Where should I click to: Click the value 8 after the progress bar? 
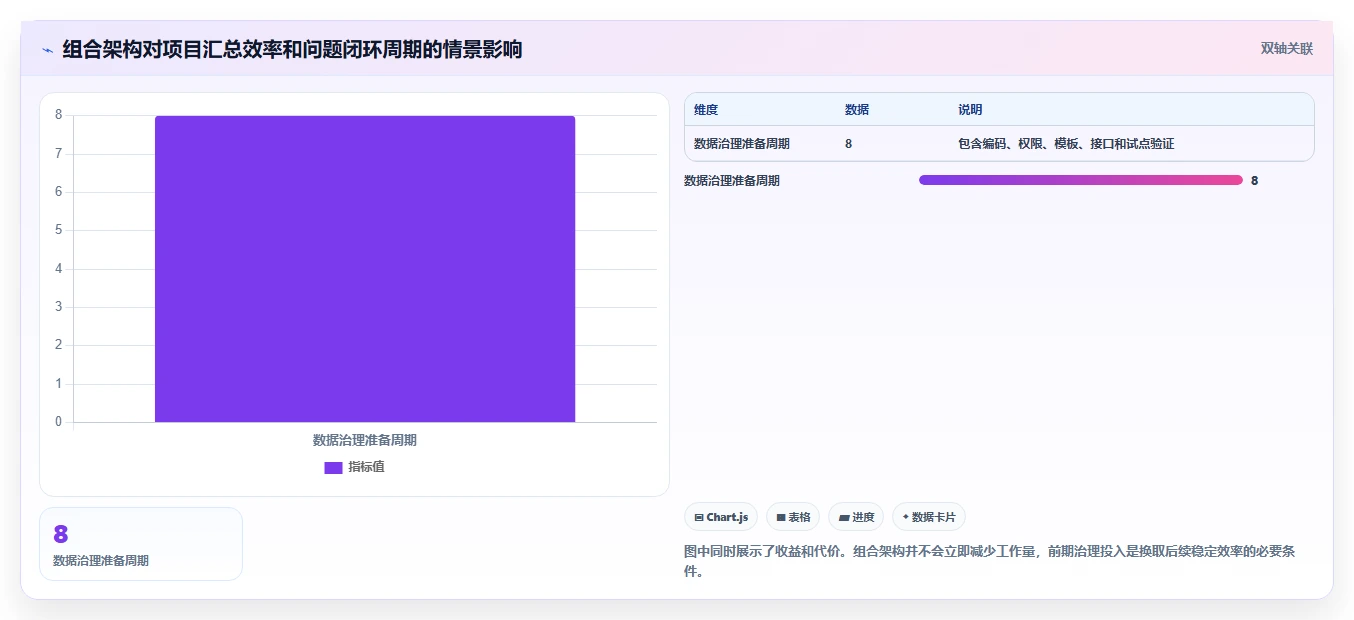1255,181
